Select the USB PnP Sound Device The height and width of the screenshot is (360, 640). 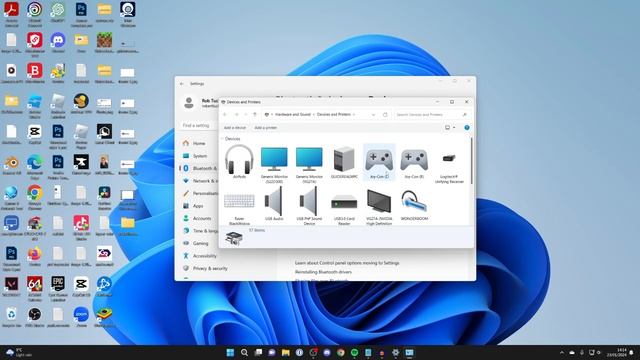coord(309,206)
